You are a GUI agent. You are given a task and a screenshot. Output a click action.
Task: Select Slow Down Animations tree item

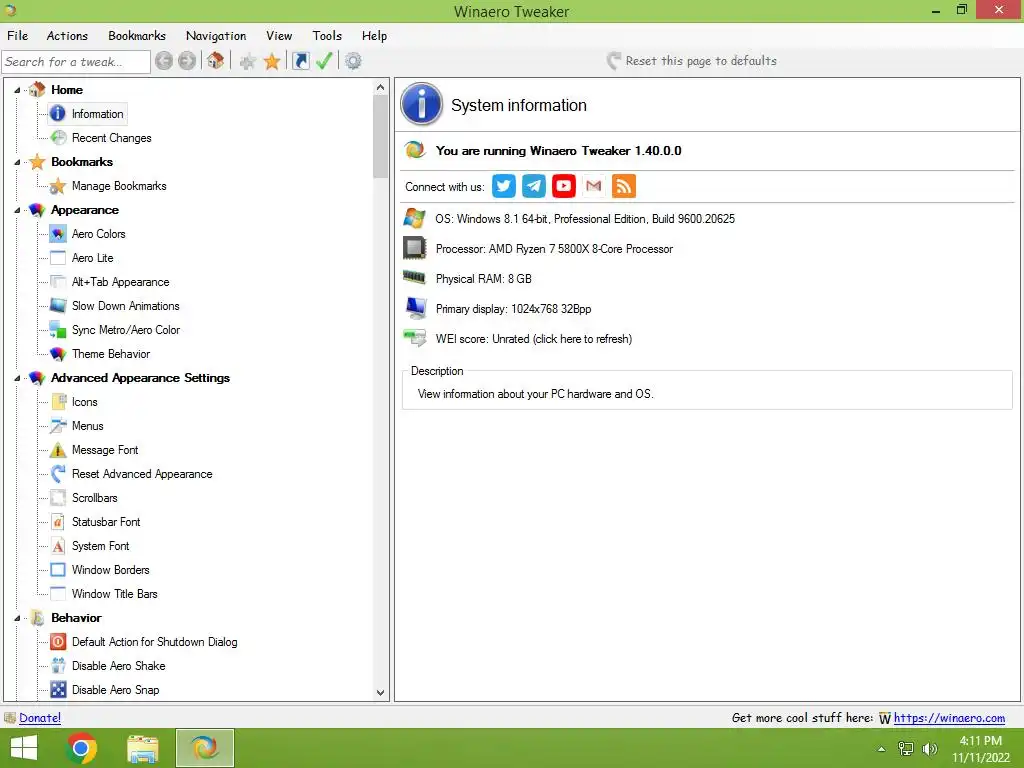click(125, 306)
